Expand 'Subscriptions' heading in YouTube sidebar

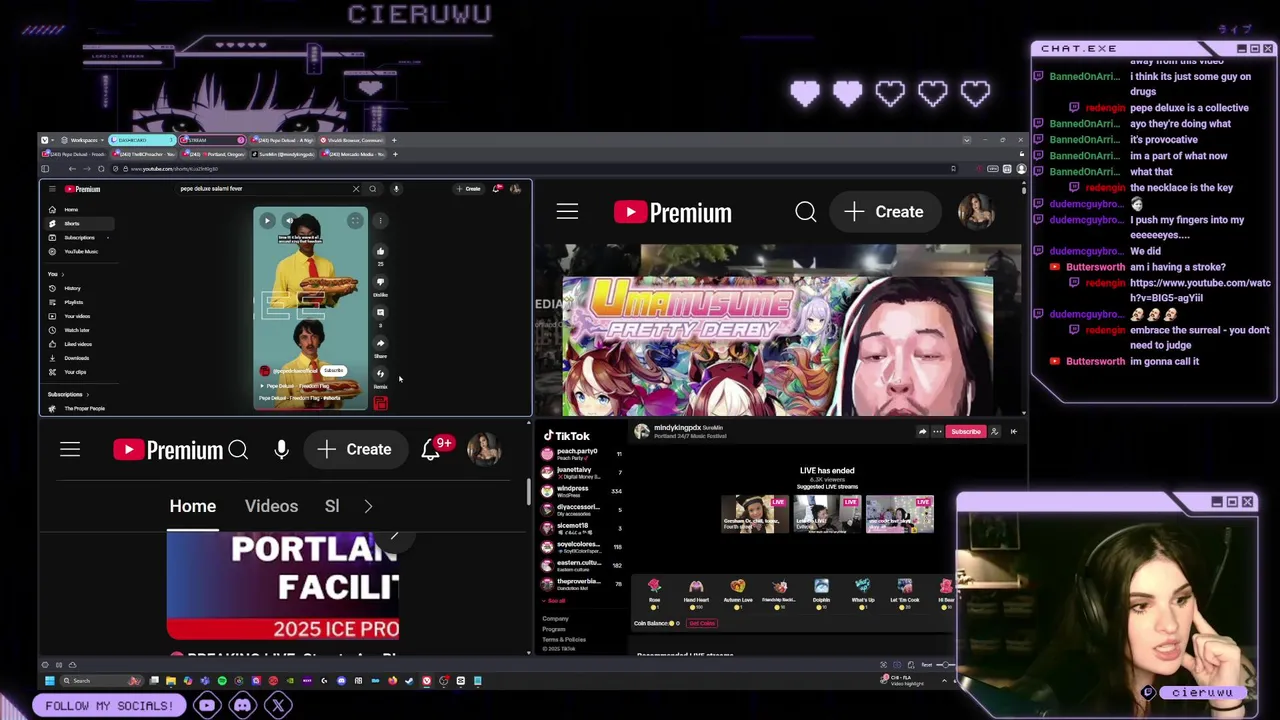(68, 395)
